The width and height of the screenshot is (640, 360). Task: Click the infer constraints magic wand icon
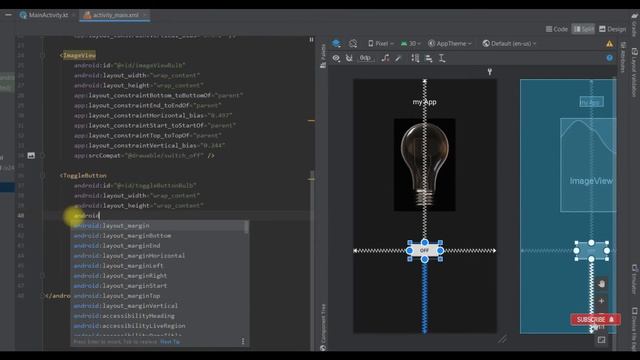(x=398, y=58)
